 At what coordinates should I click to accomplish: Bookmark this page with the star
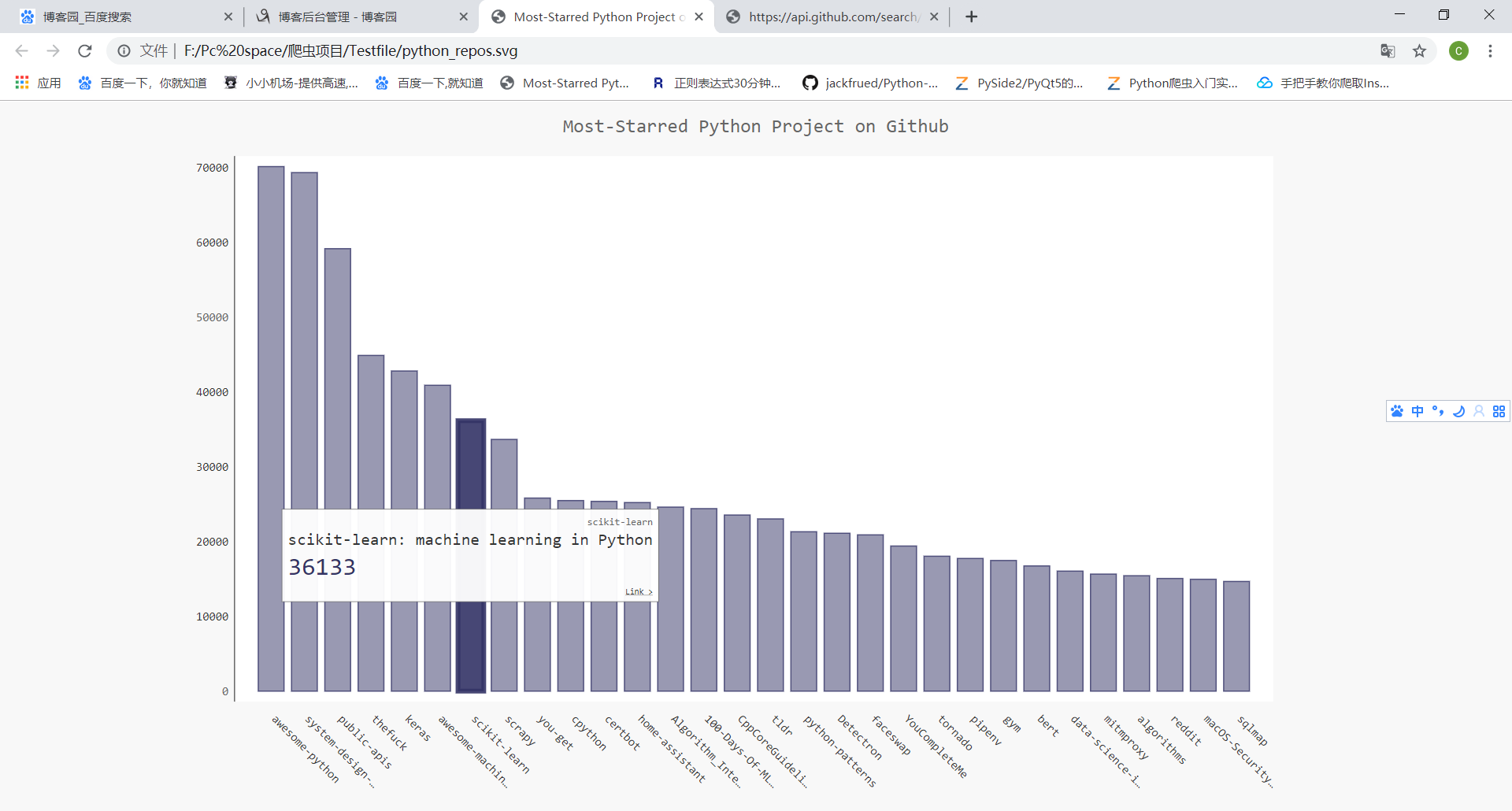(1419, 51)
